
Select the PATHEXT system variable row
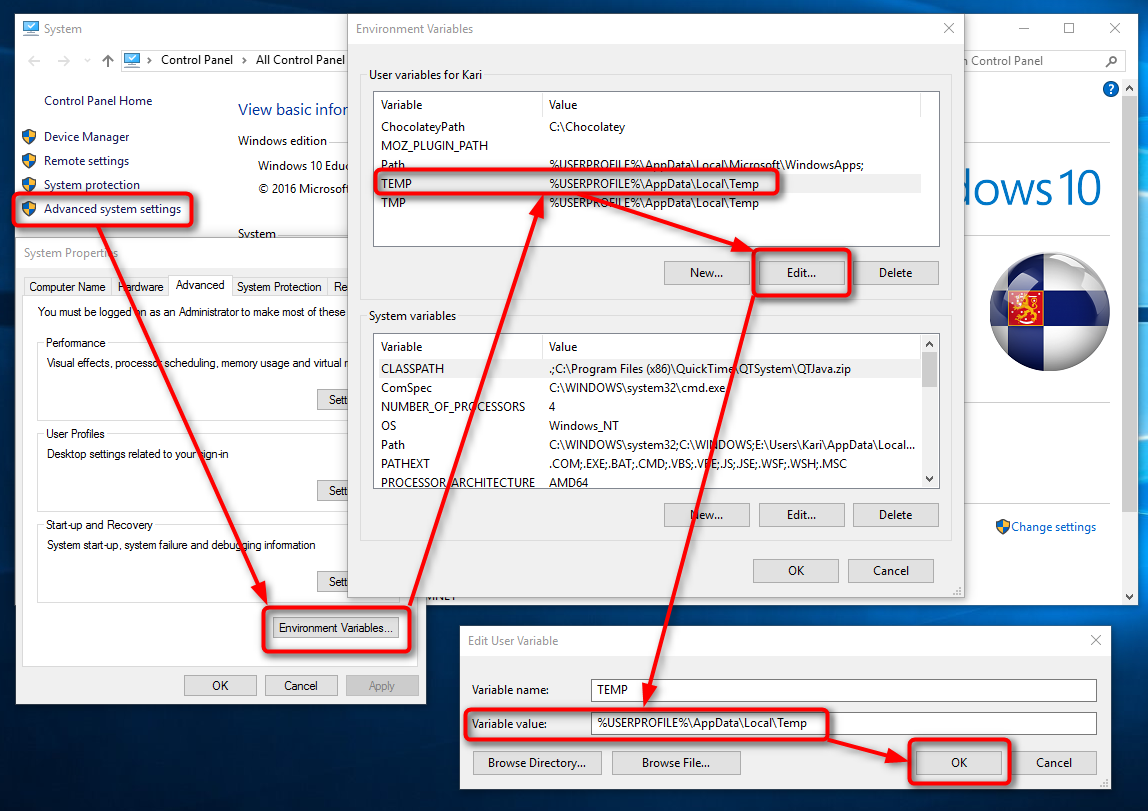pos(647,464)
